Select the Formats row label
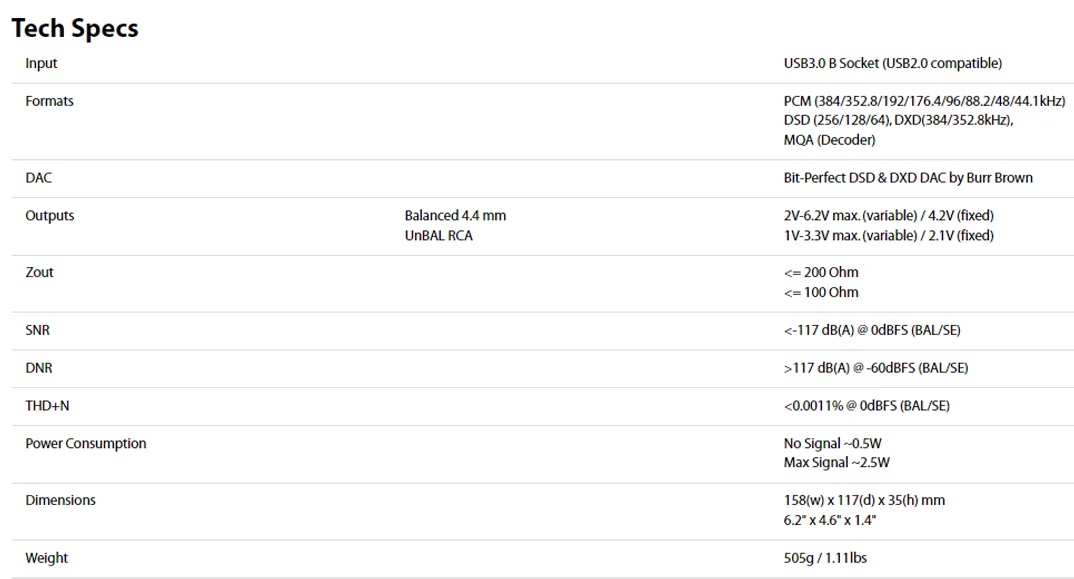Image resolution: width=1074 pixels, height=579 pixels. 49,101
